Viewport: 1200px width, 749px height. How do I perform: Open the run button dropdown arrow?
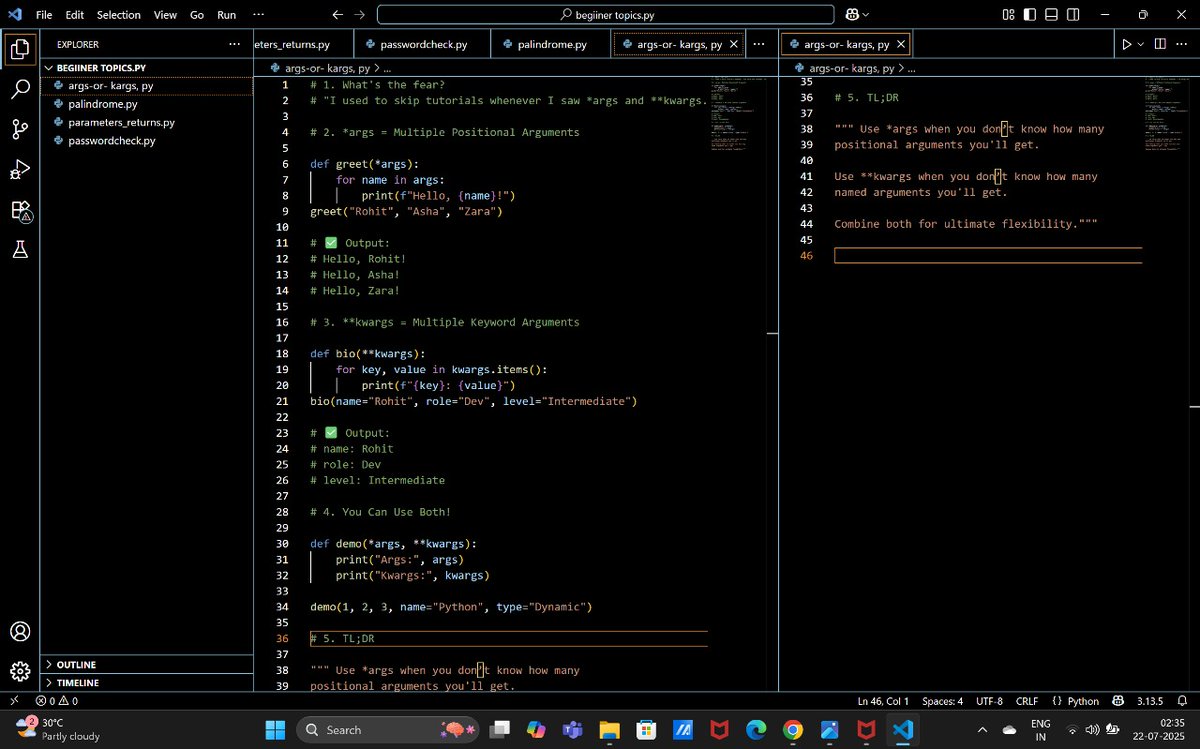tap(1141, 44)
